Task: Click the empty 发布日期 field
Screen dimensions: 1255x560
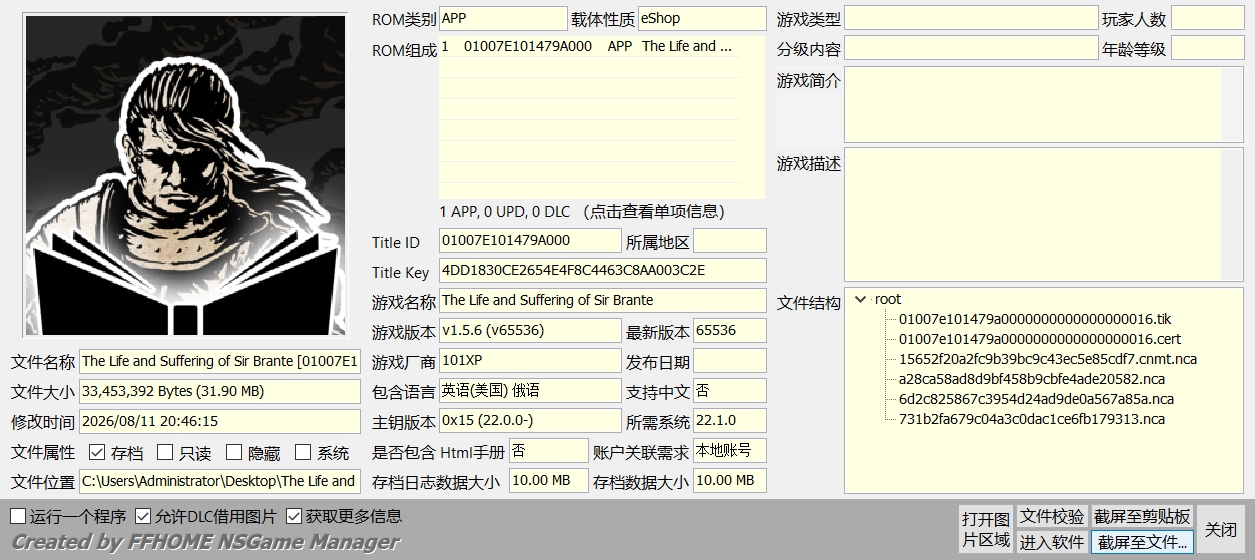Action: 729,361
